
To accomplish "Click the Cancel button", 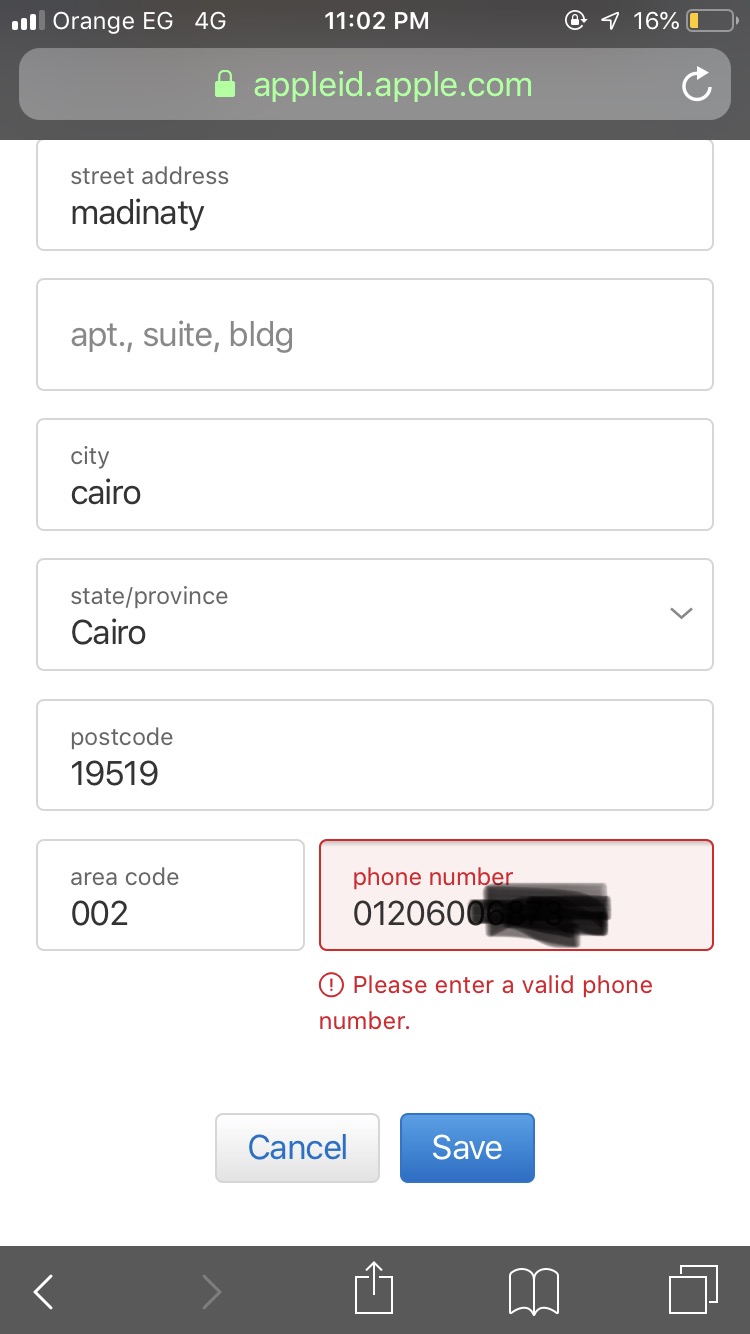I will click(x=297, y=1148).
